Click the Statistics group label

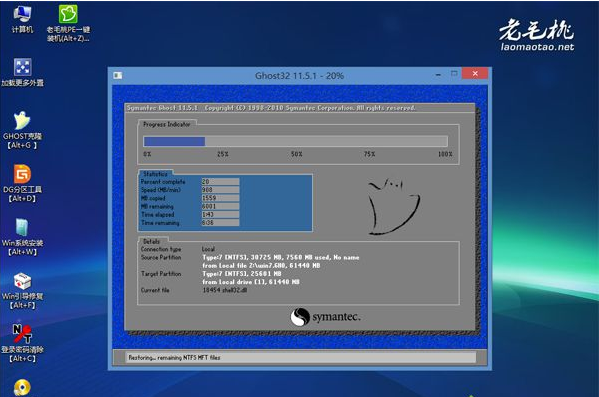click(x=155, y=174)
